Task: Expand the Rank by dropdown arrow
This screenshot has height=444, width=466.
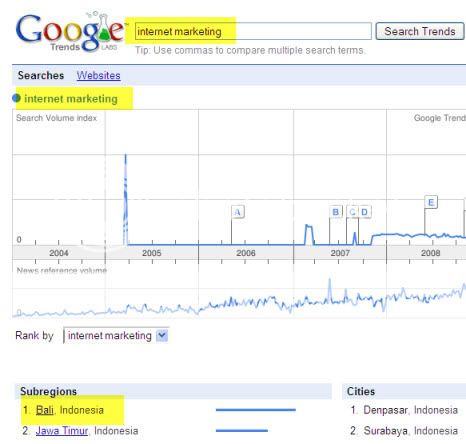Action: [x=162, y=335]
